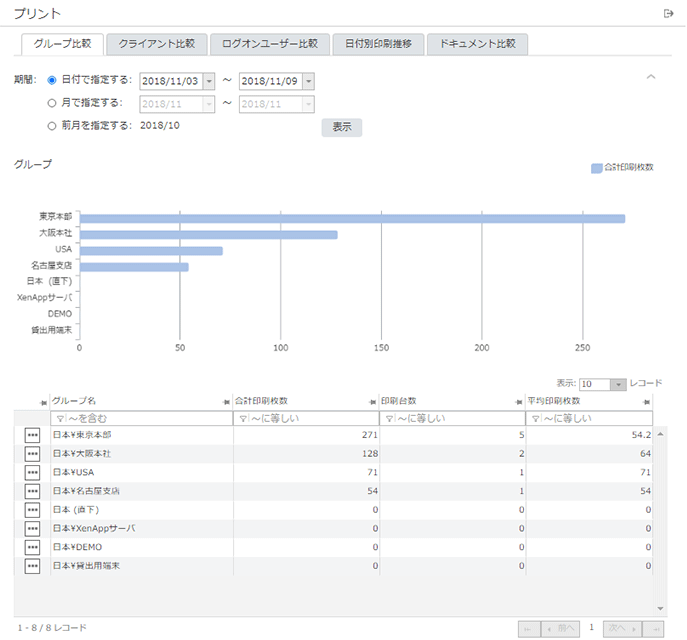
Task: Open row menu for 日本¥大阪本社
Action: [x=33, y=455]
